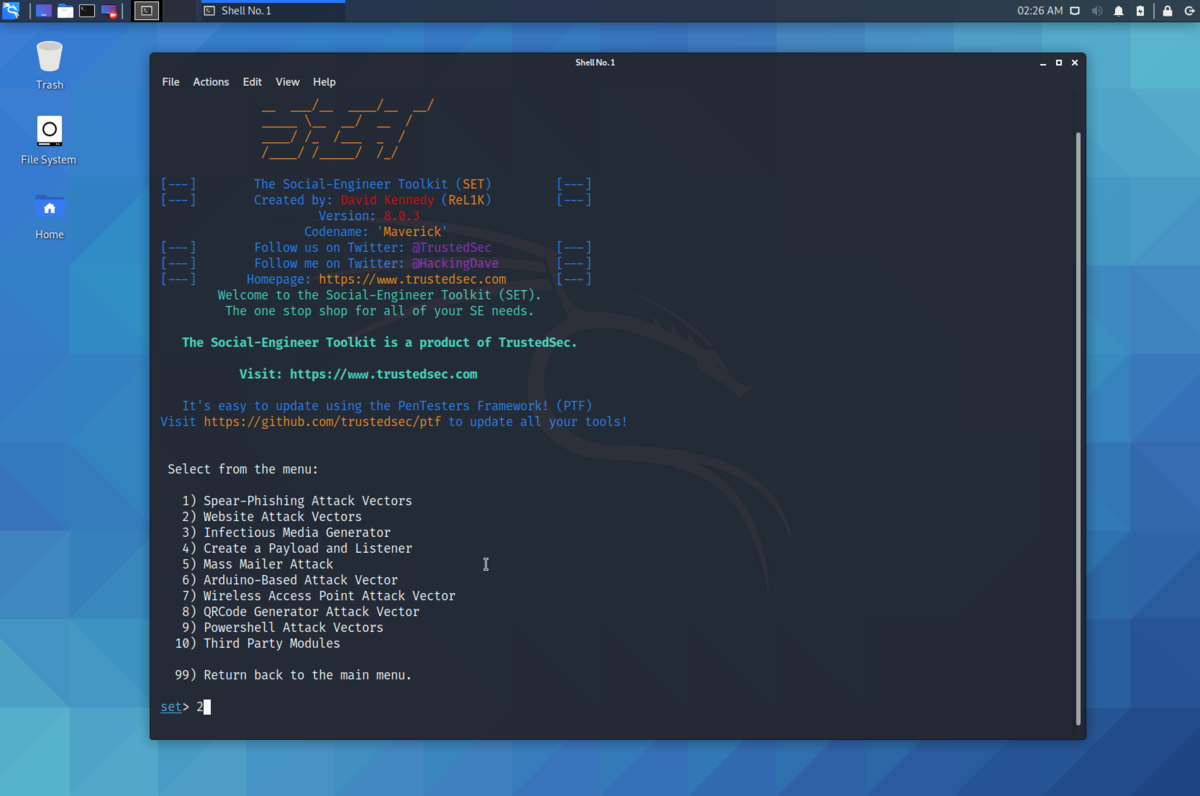Click 'The one stop shop' tagline line
The width and height of the screenshot is (1200, 796).
click(380, 311)
